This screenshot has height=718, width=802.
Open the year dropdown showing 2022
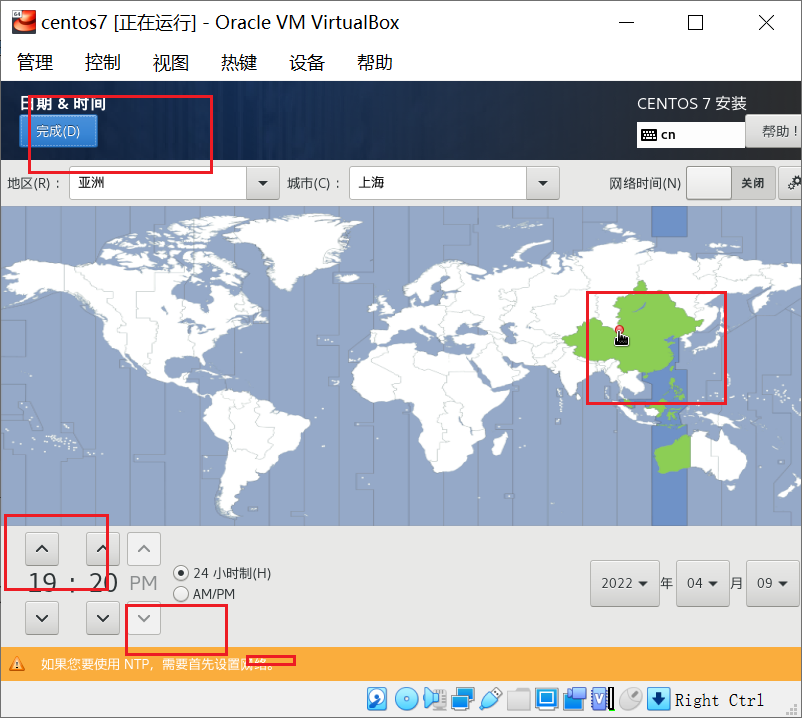tap(625, 583)
